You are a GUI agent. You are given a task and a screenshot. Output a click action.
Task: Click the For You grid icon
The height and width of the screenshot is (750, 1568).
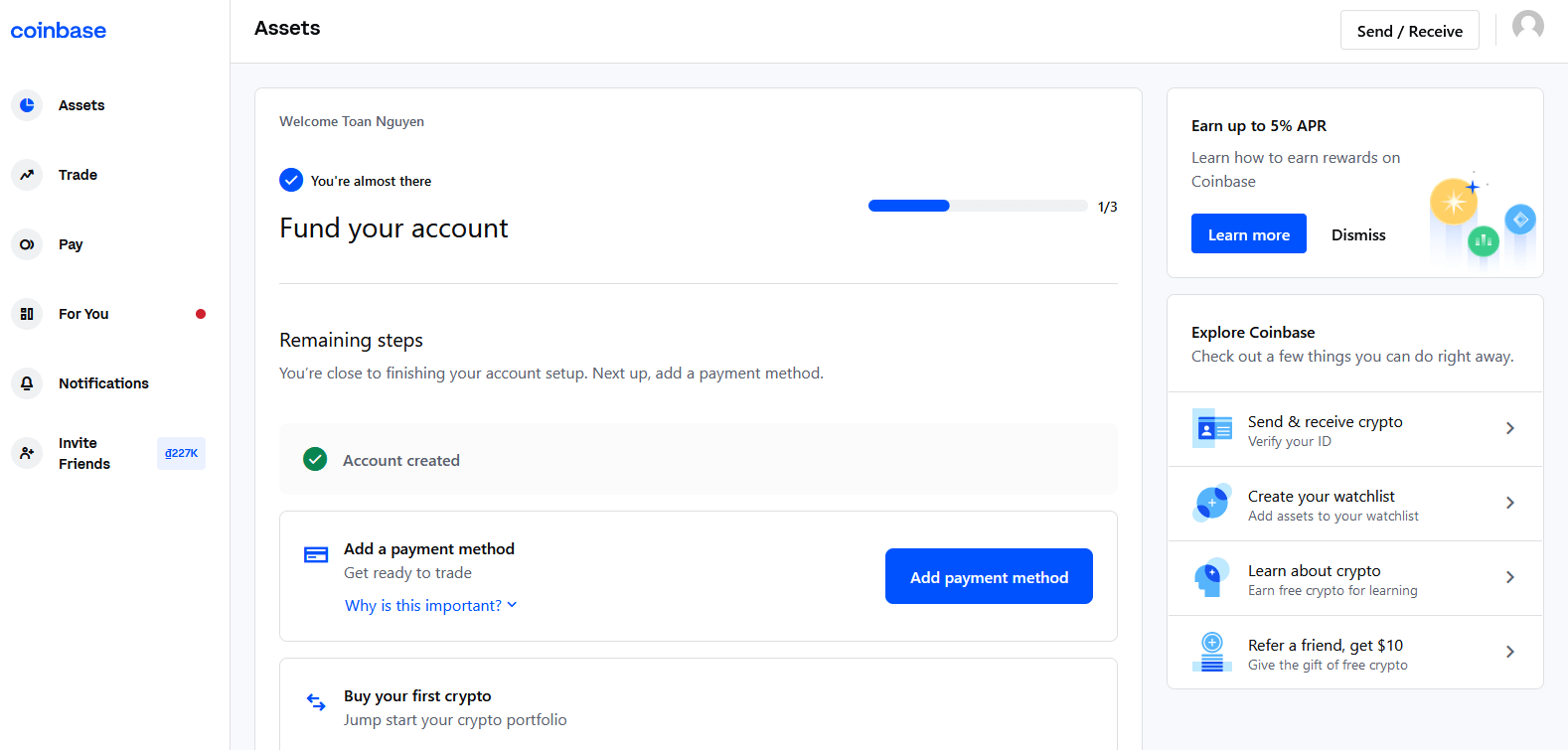pos(27,314)
